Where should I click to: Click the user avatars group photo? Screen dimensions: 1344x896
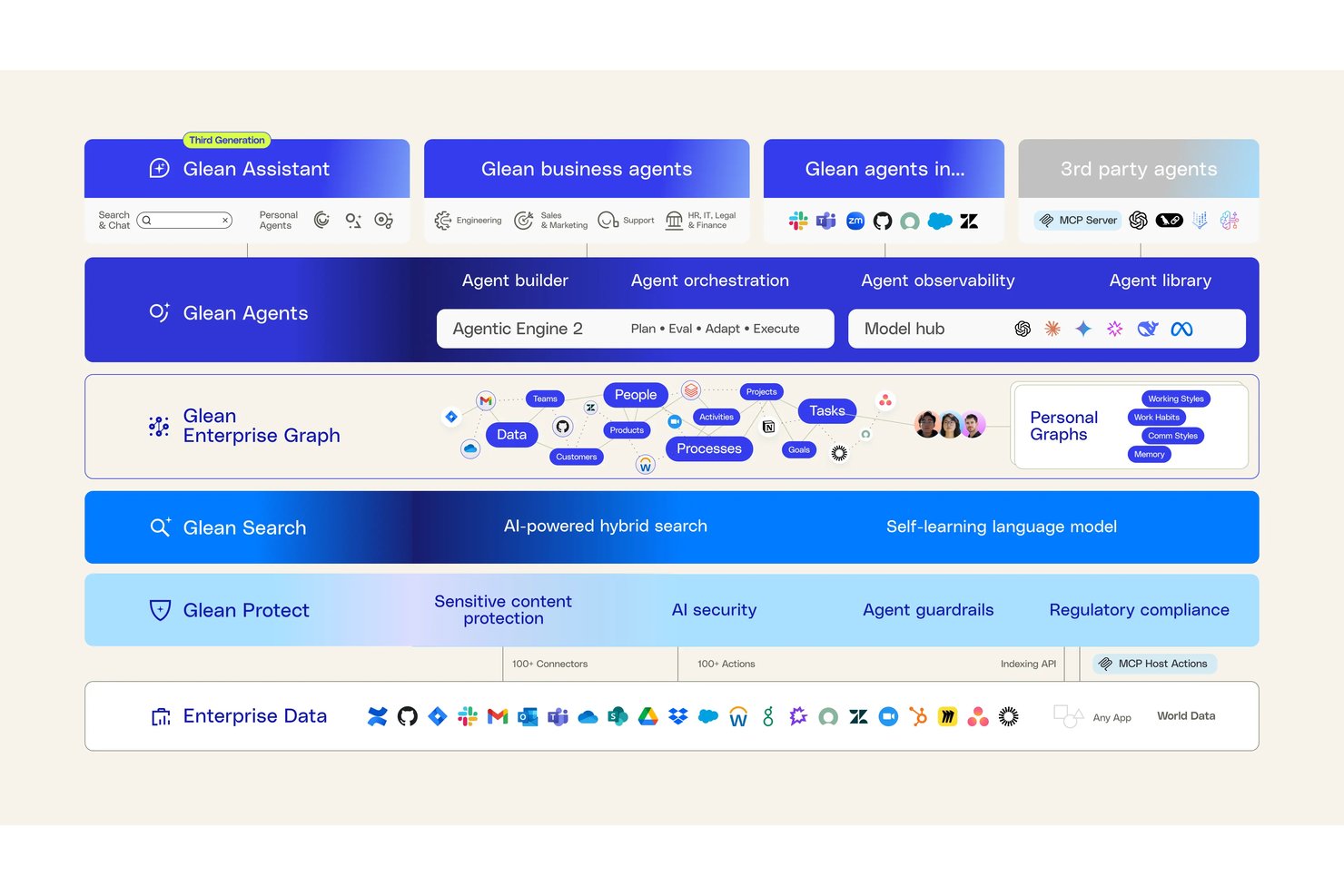pyautogui.click(x=950, y=425)
